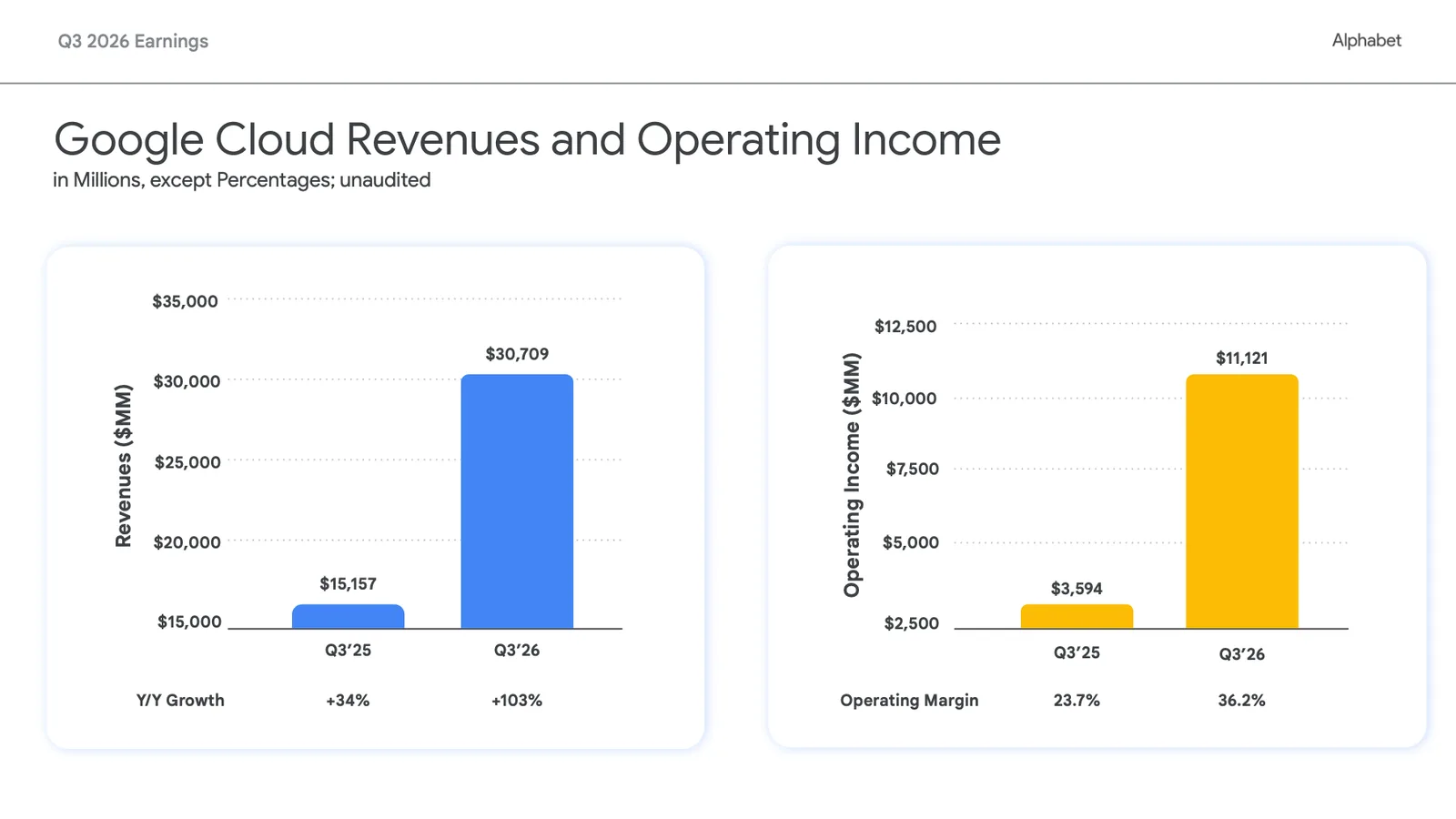The height and width of the screenshot is (819, 1456).
Task: Click the '$20,000' revenue axis label
Action: pos(187,542)
